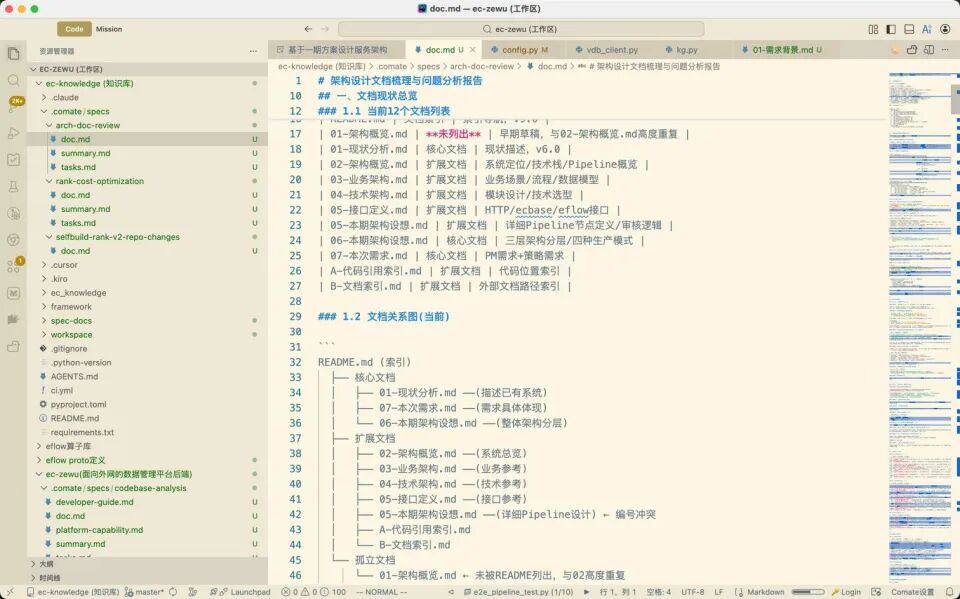Open the Testing flask icon view
Image resolution: width=960 pixels, height=599 pixels.
coord(13,186)
